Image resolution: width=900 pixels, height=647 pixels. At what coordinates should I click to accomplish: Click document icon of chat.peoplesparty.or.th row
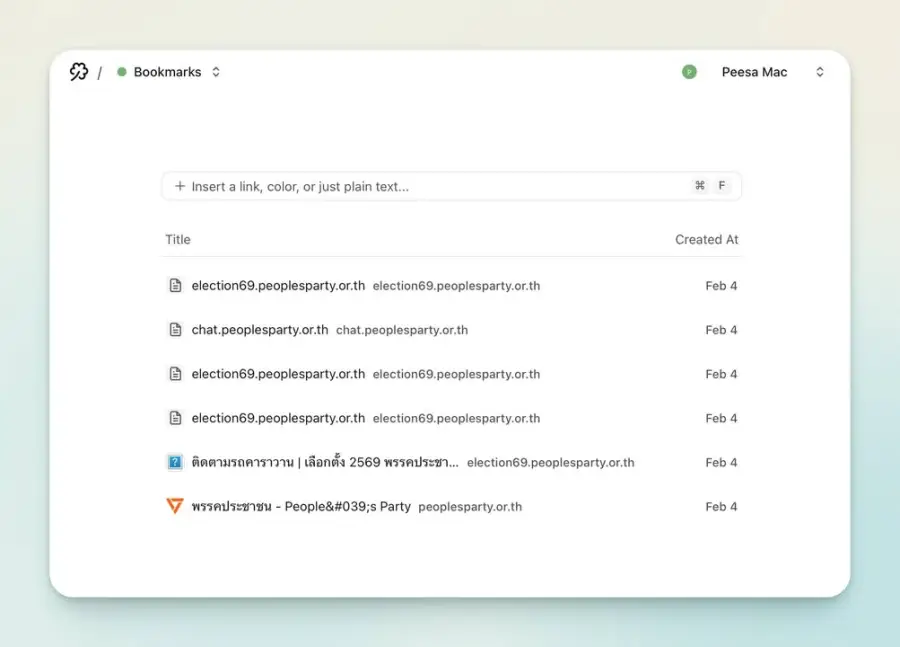[175, 330]
